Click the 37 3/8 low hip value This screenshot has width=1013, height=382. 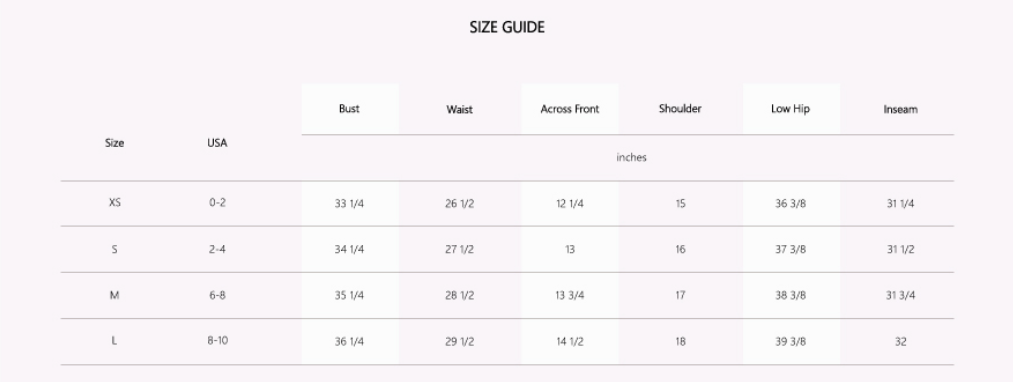(790, 249)
